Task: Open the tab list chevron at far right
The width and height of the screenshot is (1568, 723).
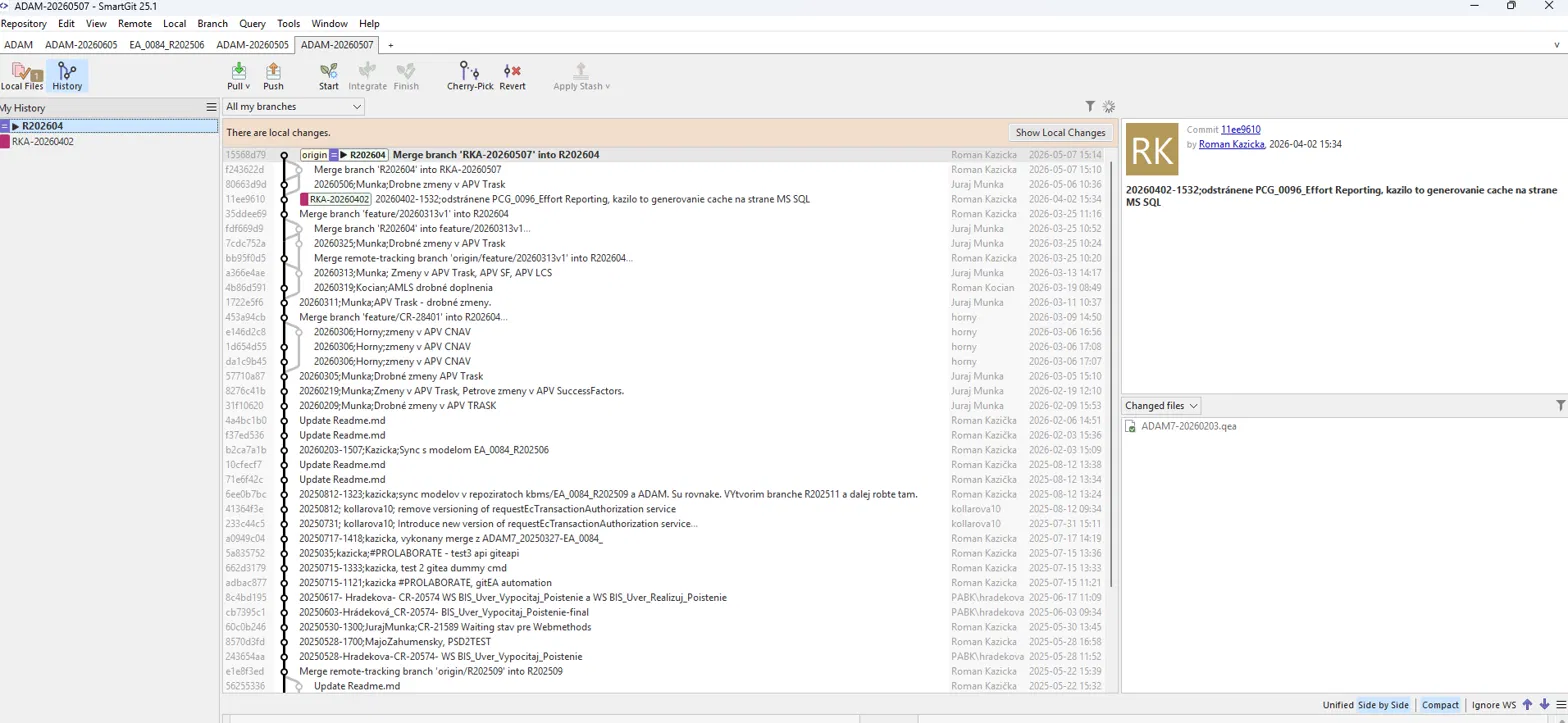Action: 1556,45
